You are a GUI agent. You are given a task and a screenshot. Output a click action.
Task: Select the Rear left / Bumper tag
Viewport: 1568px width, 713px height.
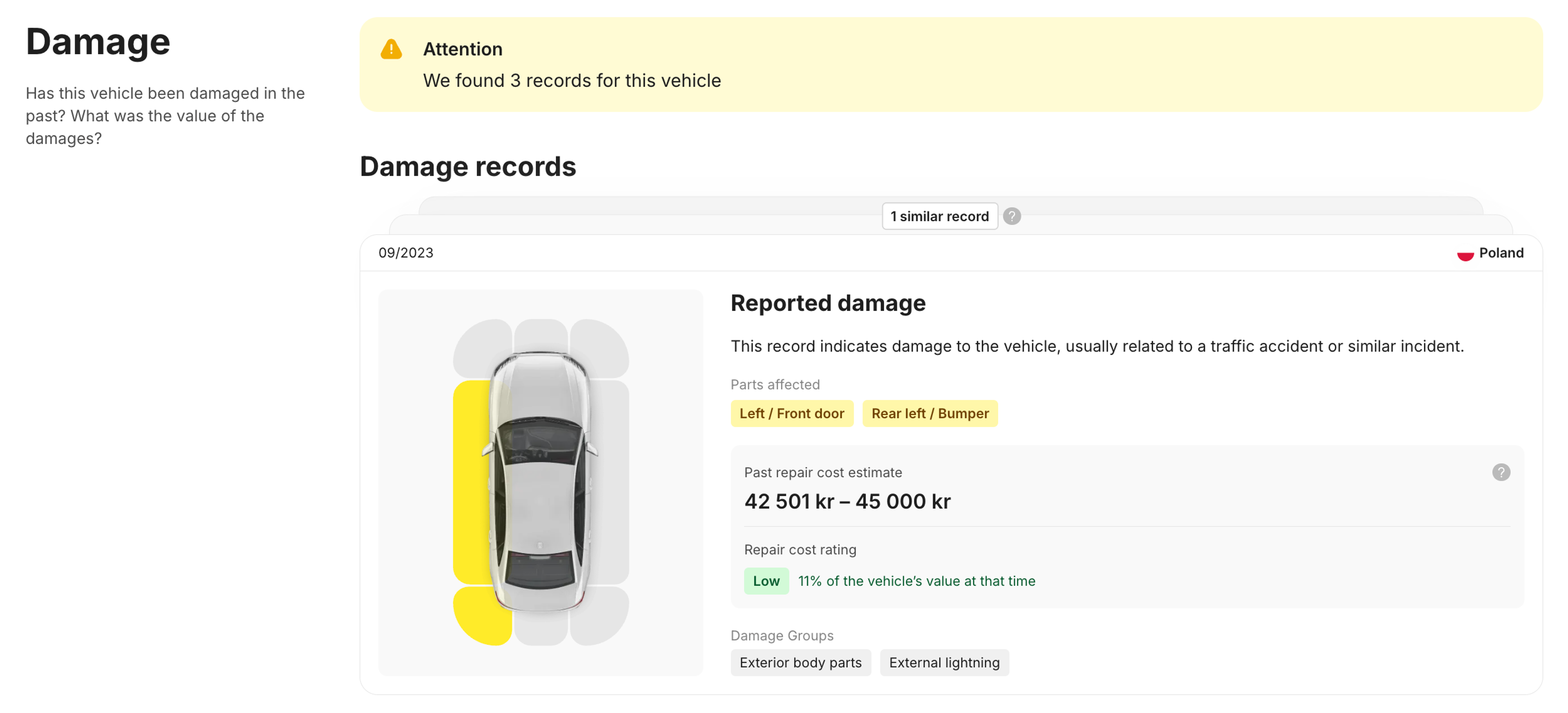929,413
